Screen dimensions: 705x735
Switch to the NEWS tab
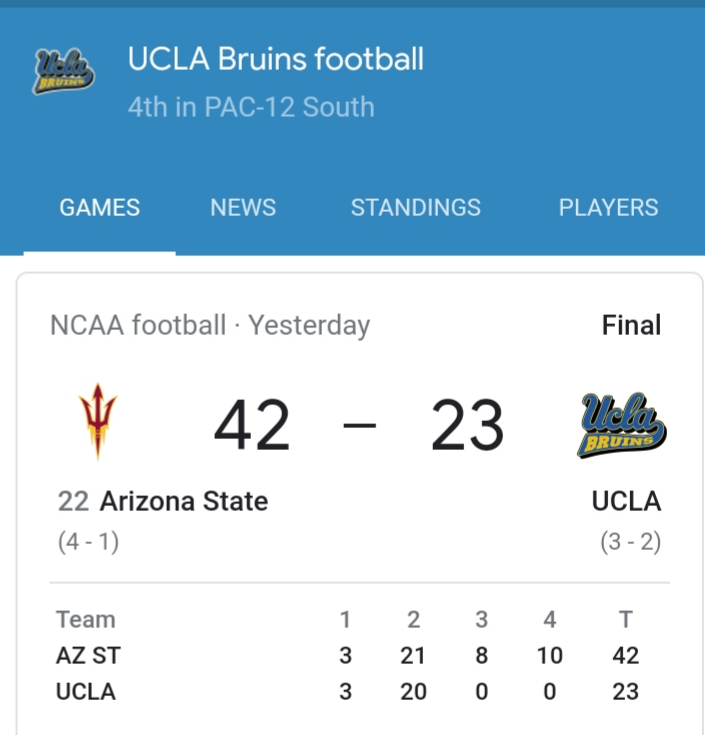pos(243,208)
